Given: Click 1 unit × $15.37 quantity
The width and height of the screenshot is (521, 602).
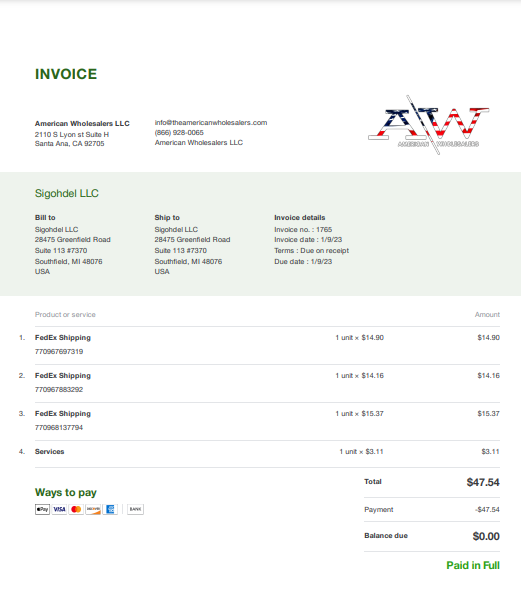Looking at the screenshot, I should click(359, 414).
